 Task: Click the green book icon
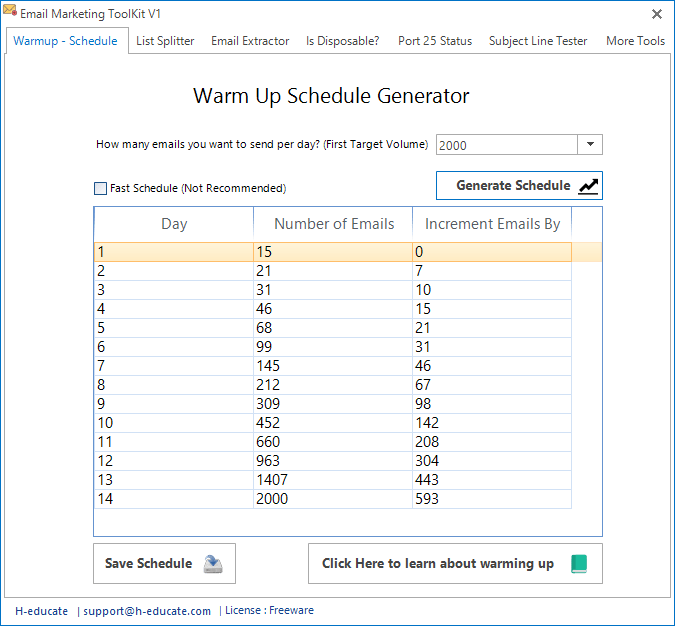(x=579, y=564)
